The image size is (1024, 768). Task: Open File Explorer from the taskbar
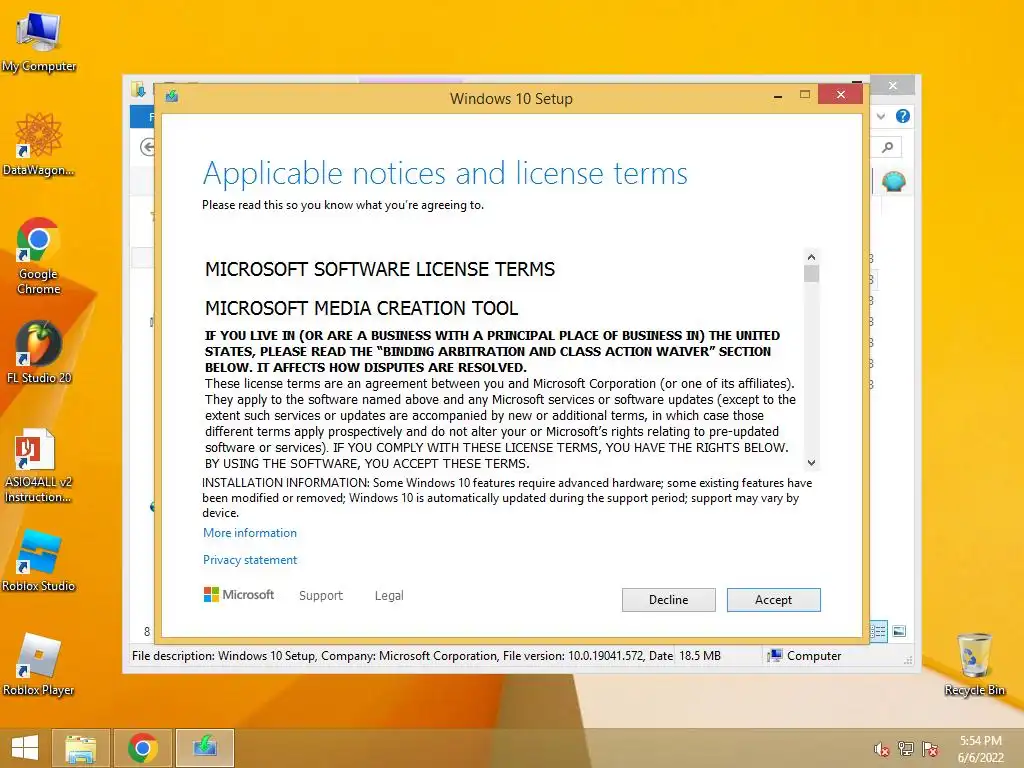click(x=81, y=748)
